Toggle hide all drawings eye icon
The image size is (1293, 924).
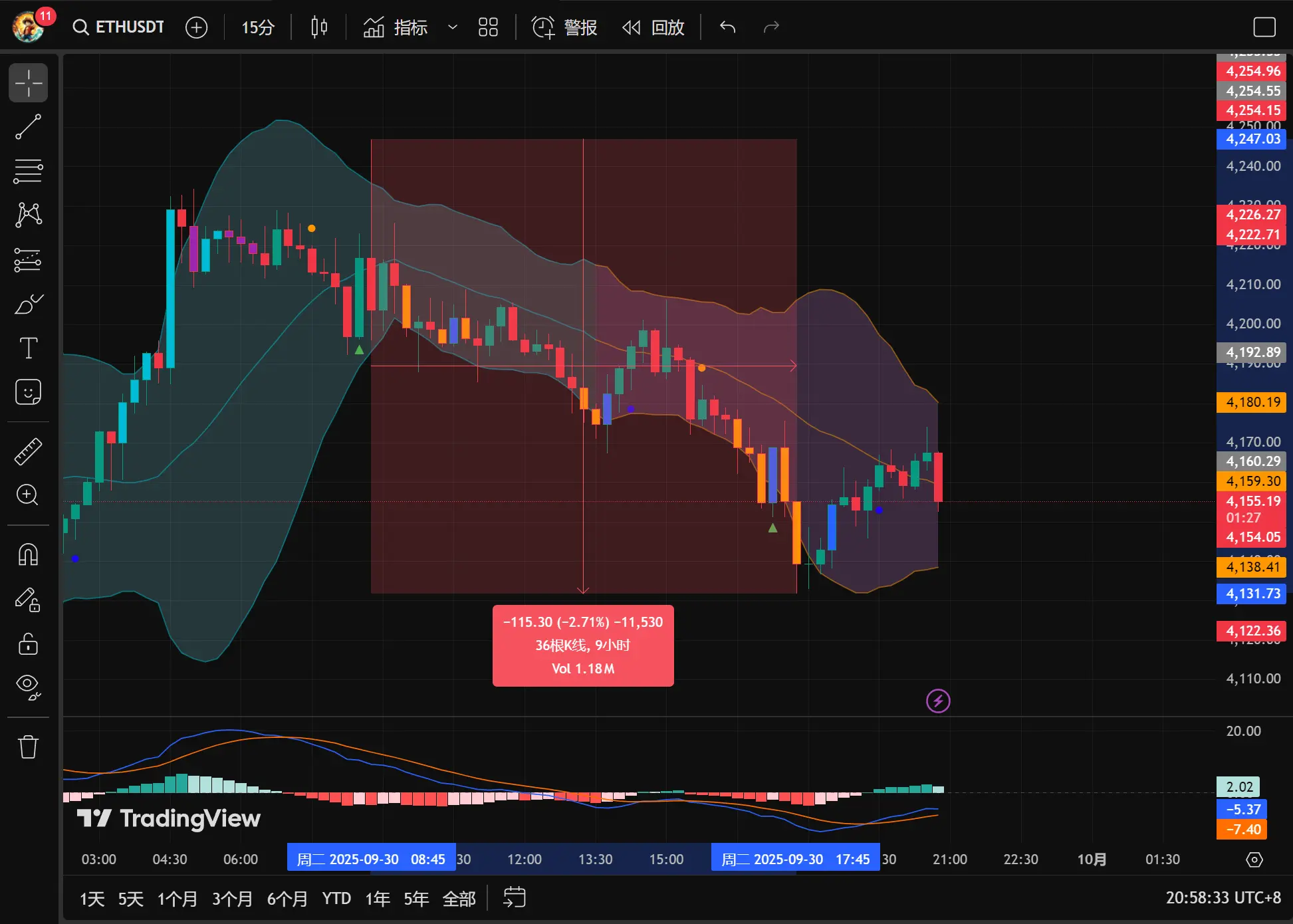tap(28, 687)
